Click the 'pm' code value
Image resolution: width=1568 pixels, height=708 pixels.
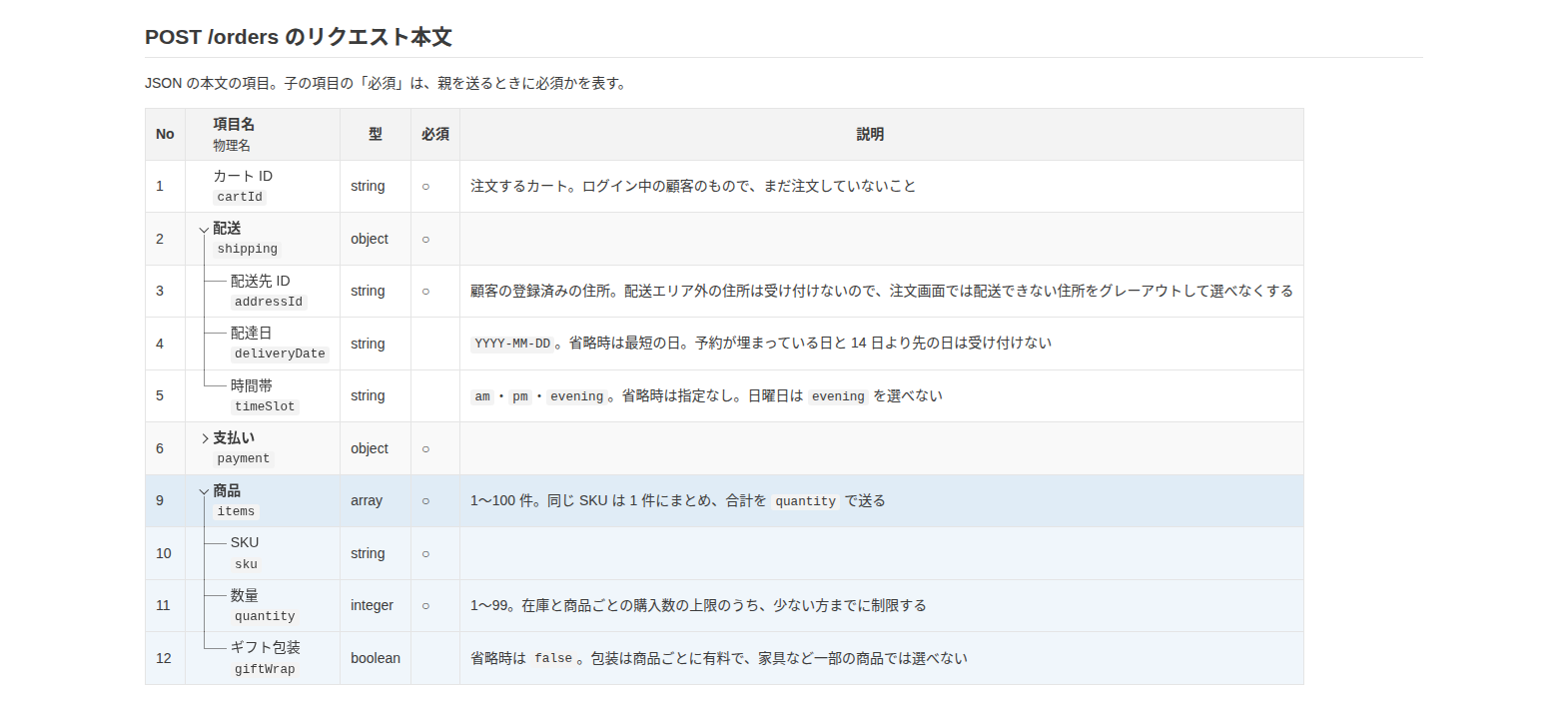(520, 396)
